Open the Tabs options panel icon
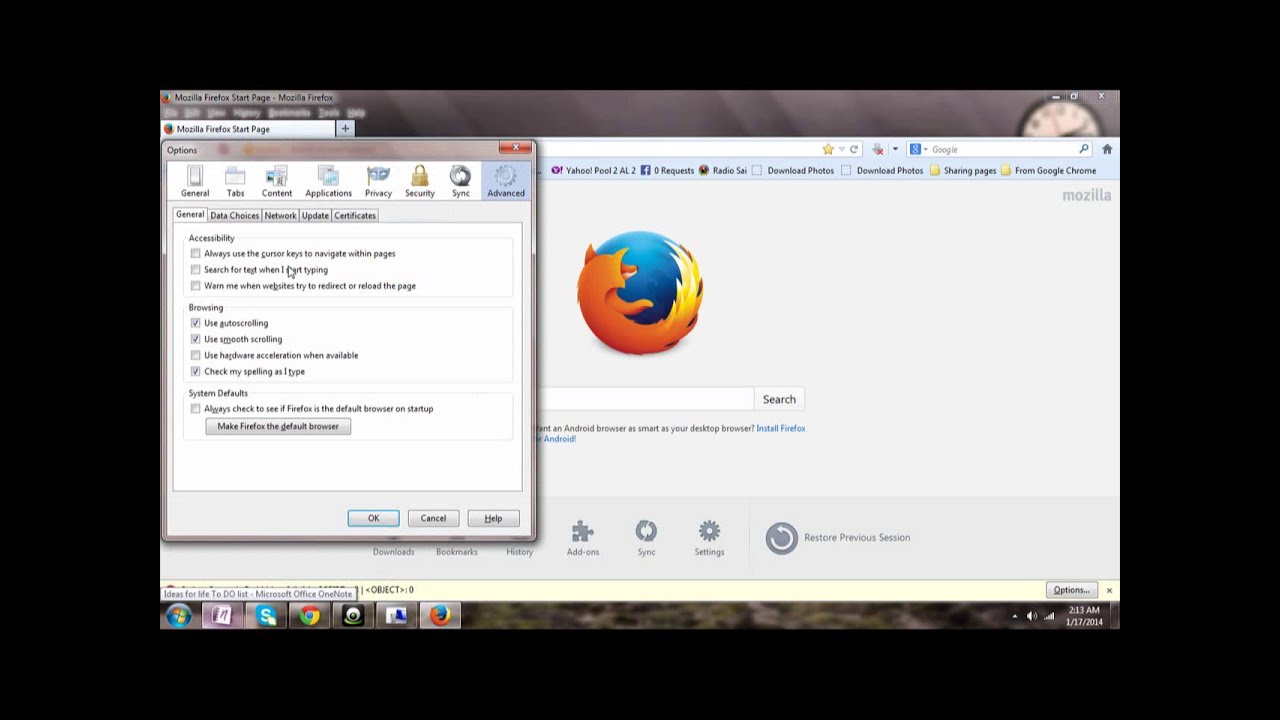The width and height of the screenshot is (1280, 720). coord(235,182)
